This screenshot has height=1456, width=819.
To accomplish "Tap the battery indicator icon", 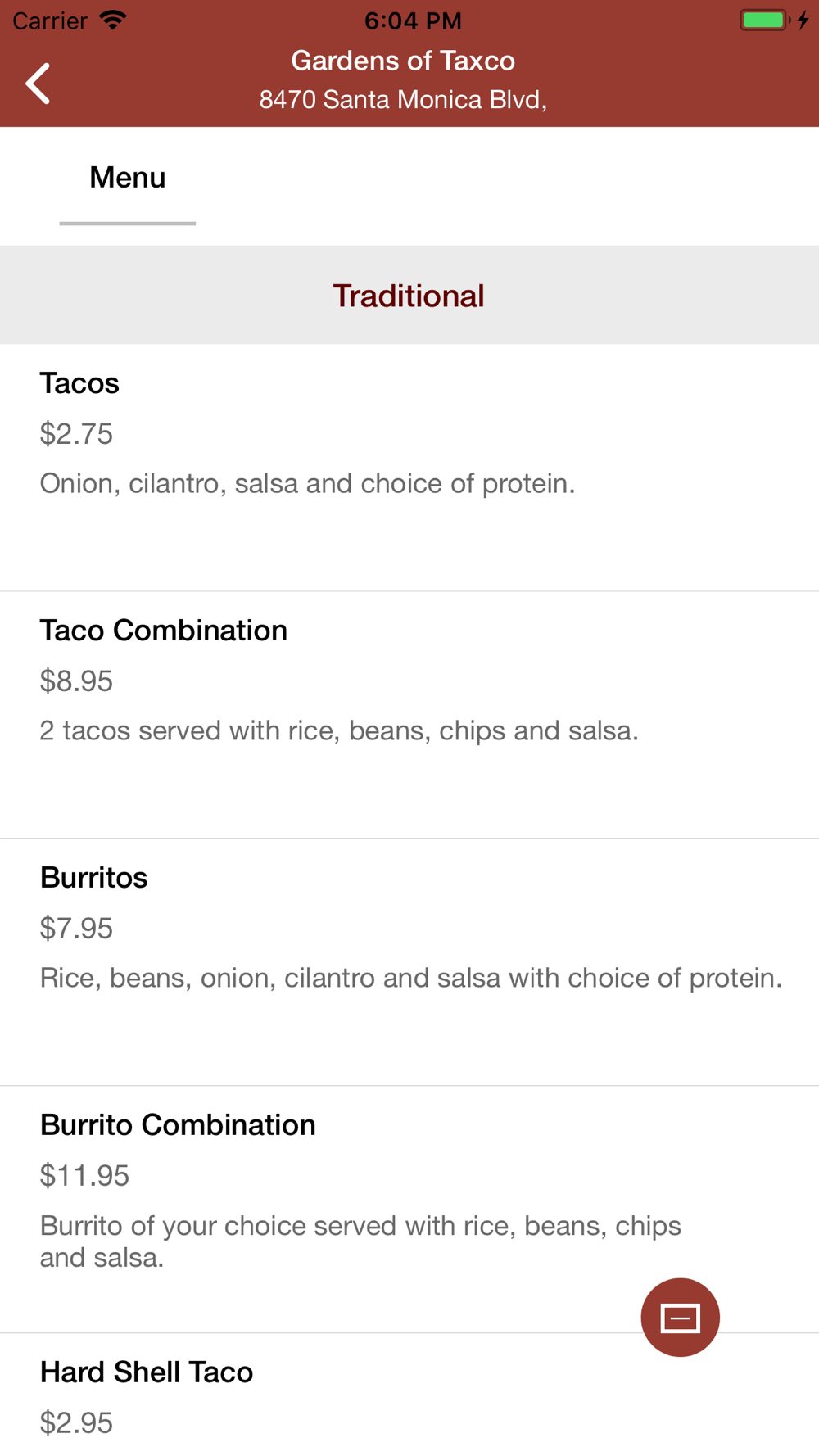I will coord(764,20).
